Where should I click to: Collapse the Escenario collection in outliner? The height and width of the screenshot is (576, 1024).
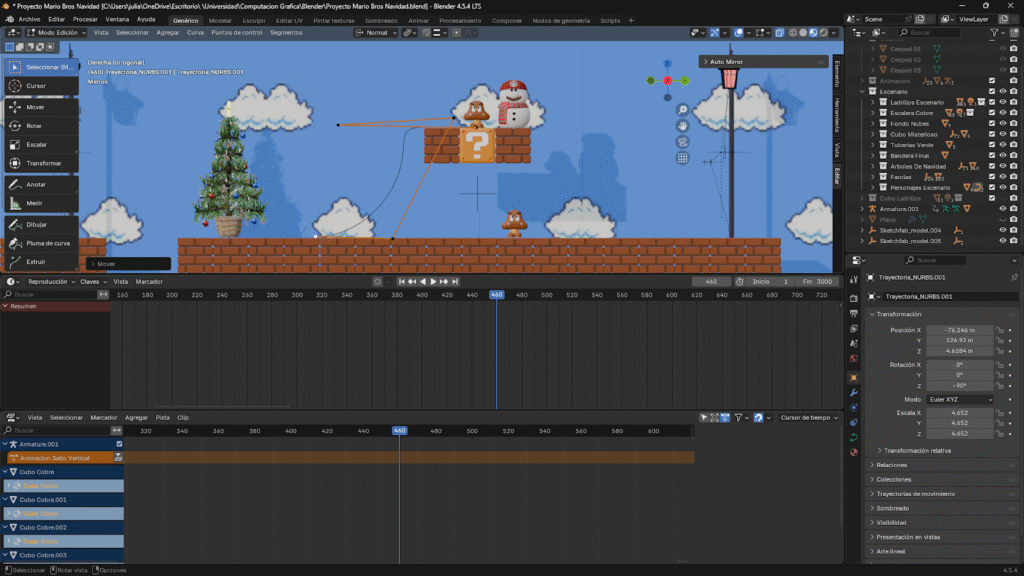862,91
